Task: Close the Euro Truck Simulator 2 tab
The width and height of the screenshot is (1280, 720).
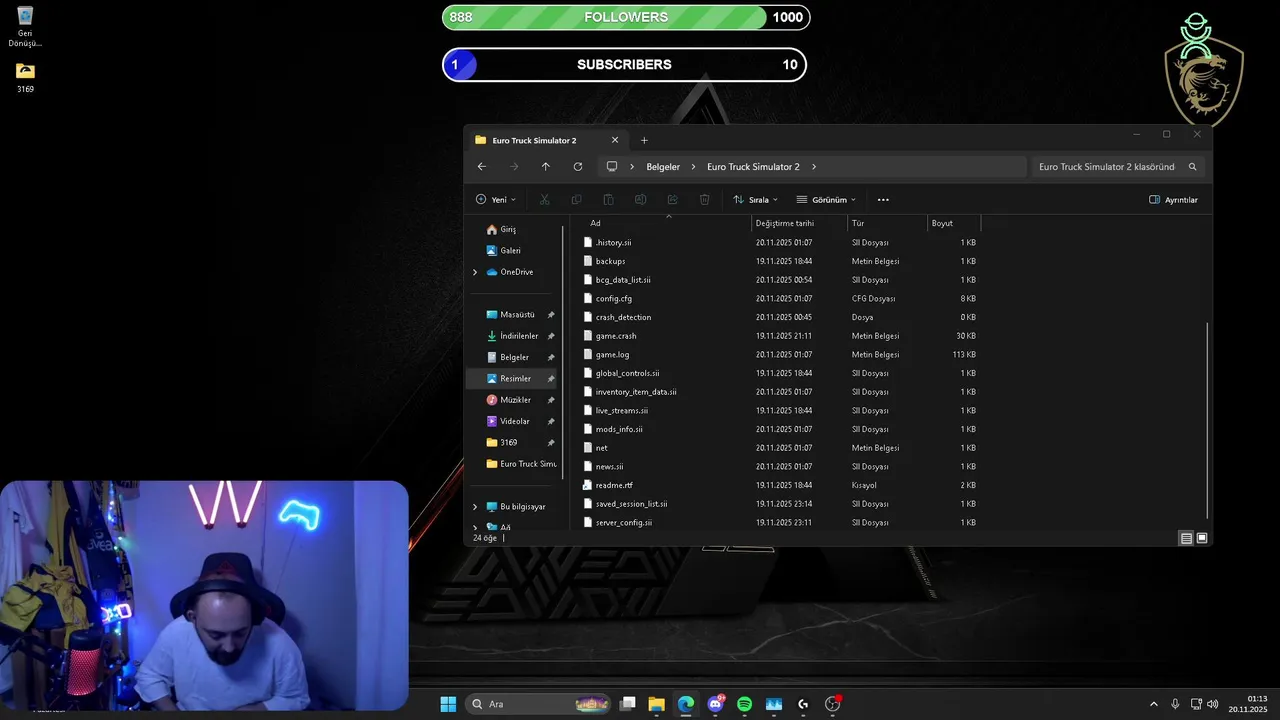Action: [x=615, y=140]
